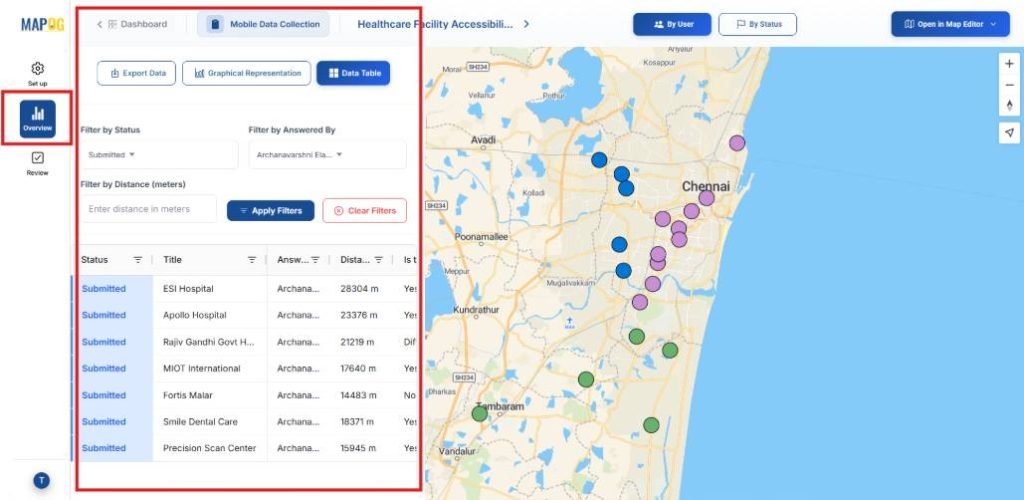Open Filter by Answered By dropdown
Screen dimensions: 1024x500
[327, 155]
